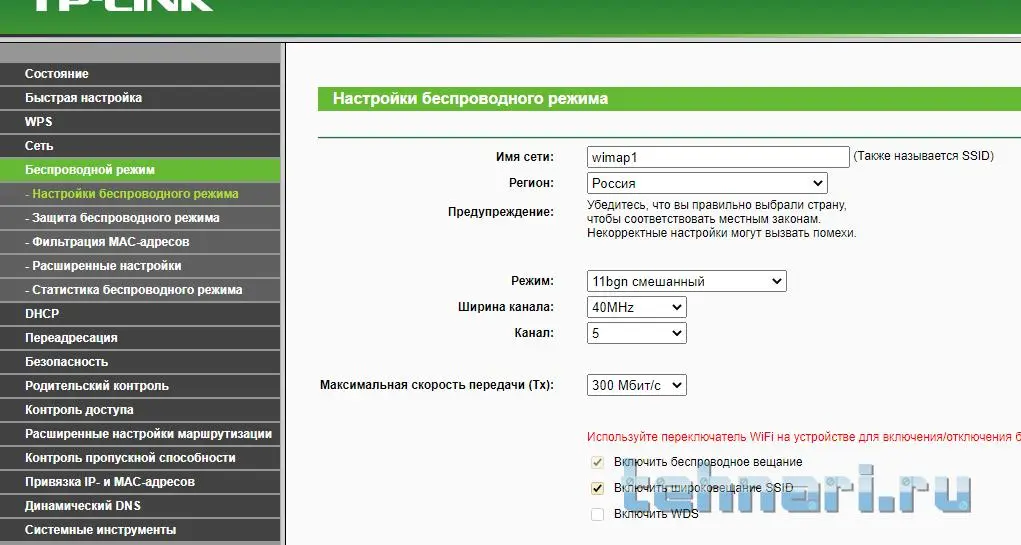
Task: Open Максимальная скорость передачи dropdown 300 Мбит/с
Action: click(x=636, y=385)
